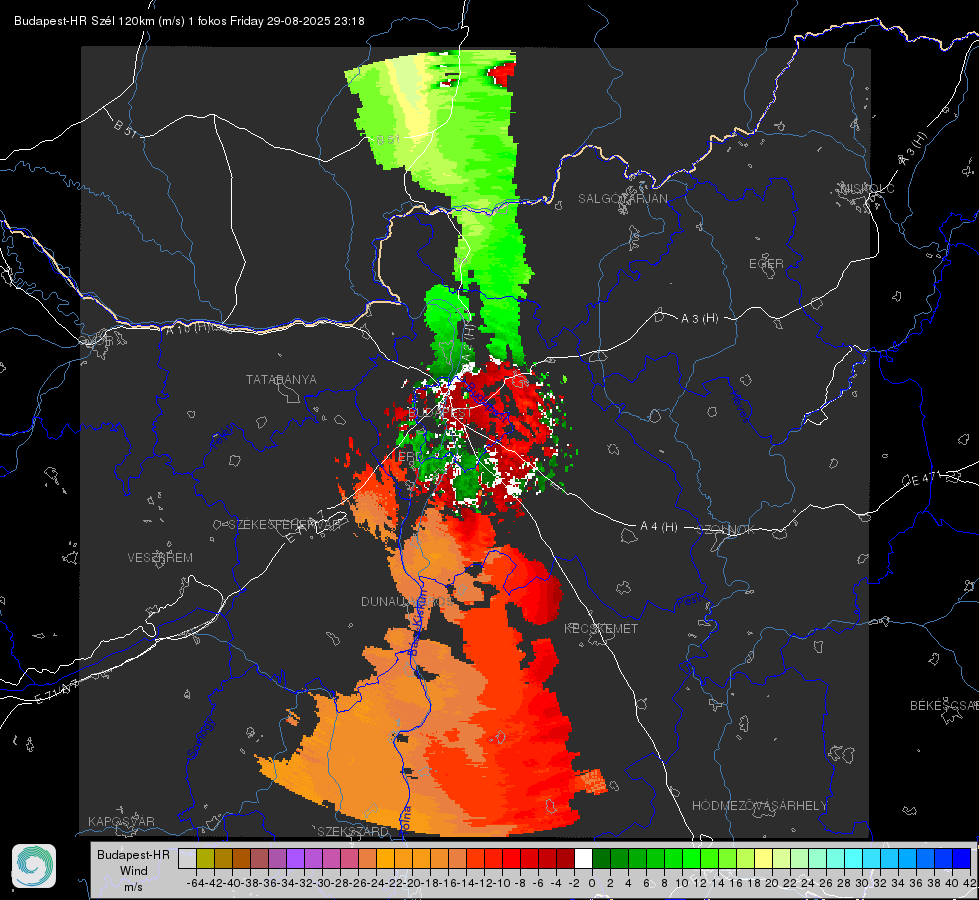This screenshot has height=900, width=979.
Task: Select the grey swatch at legend's left end
Action: pyautogui.click(x=187, y=858)
